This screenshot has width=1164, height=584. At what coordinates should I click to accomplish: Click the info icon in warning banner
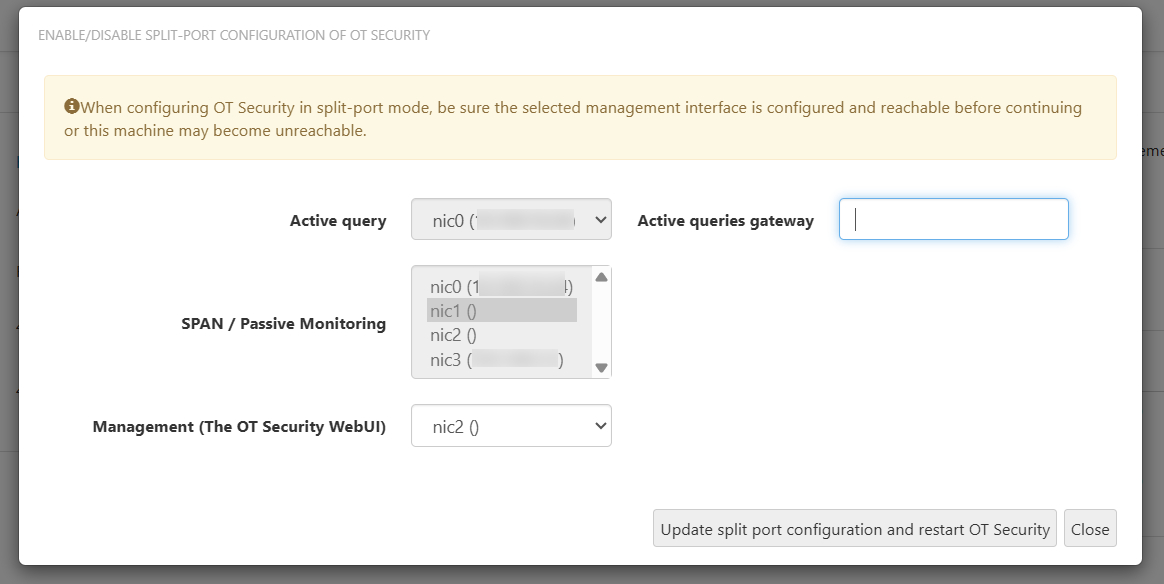click(72, 106)
